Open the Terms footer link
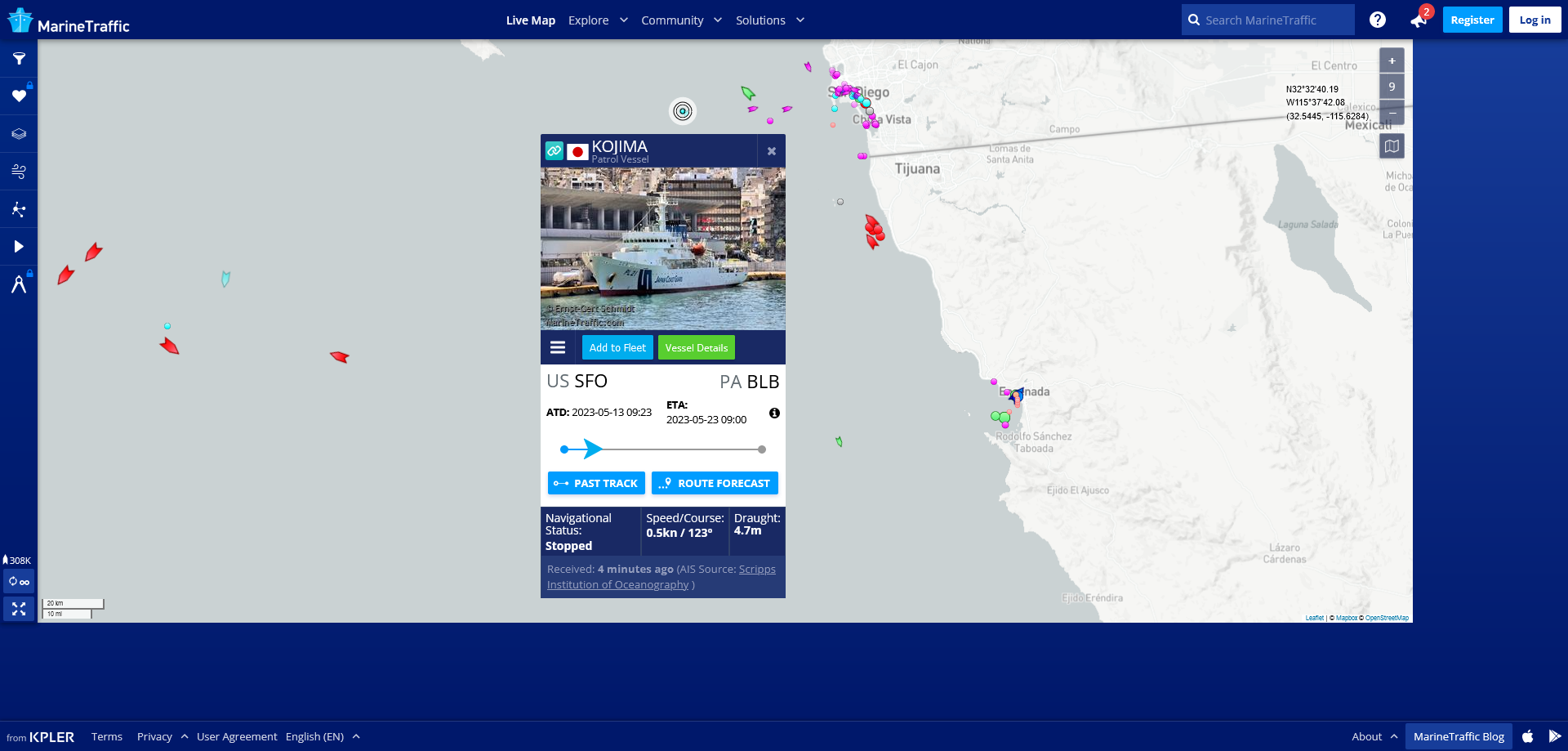Image resolution: width=1568 pixels, height=751 pixels. tap(107, 736)
